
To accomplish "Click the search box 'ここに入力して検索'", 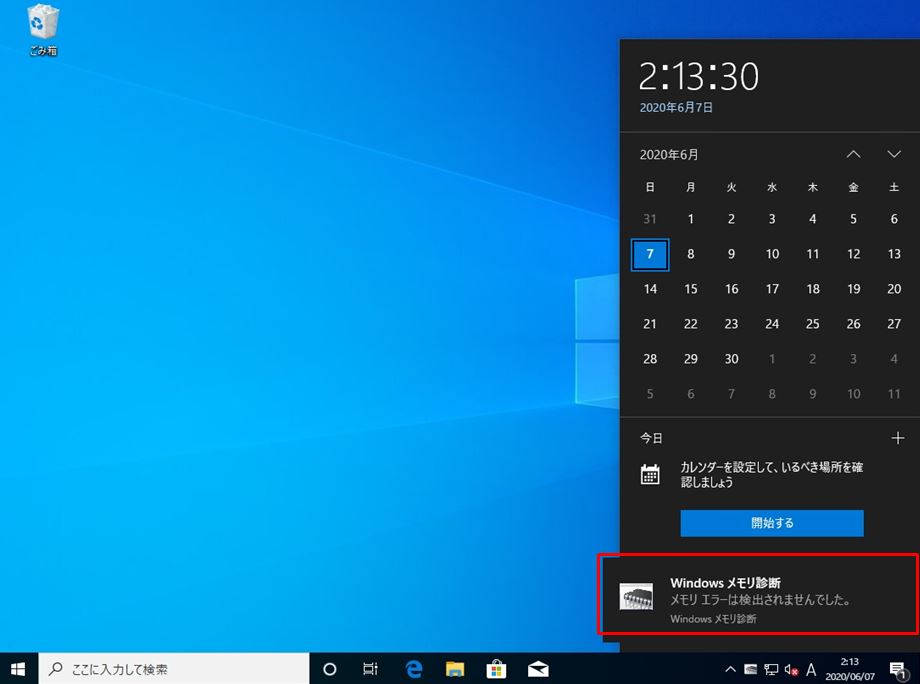I will click(x=174, y=669).
